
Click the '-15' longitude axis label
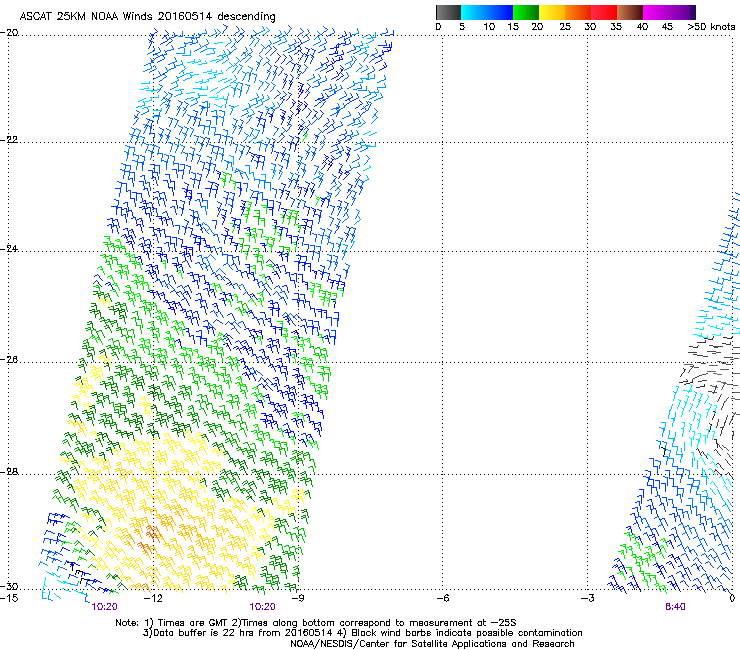pos(9,598)
